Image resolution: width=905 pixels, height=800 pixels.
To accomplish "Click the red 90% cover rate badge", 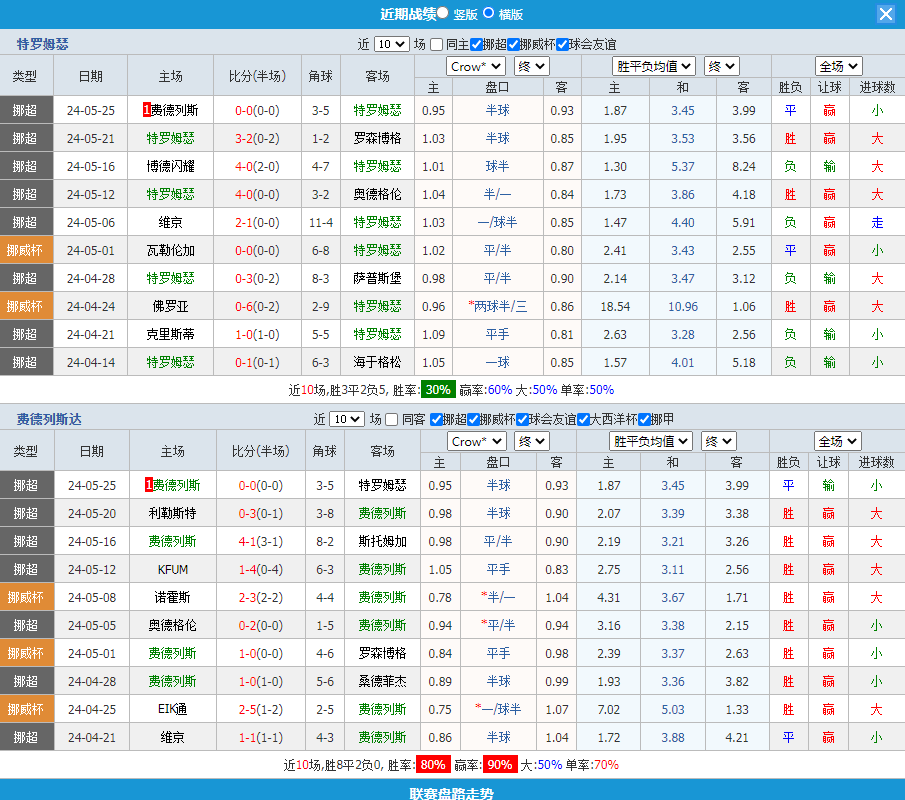I will point(500,765).
